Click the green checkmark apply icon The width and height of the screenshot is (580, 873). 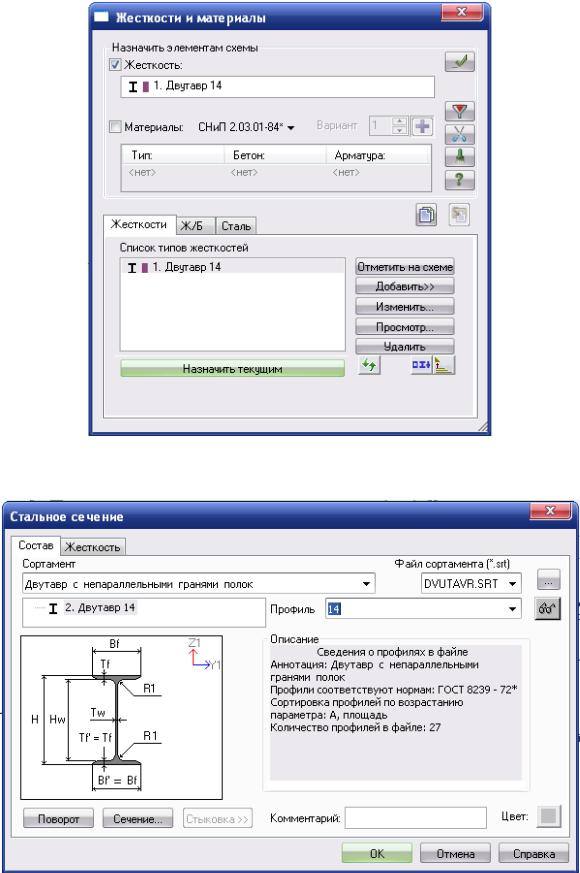[459, 62]
